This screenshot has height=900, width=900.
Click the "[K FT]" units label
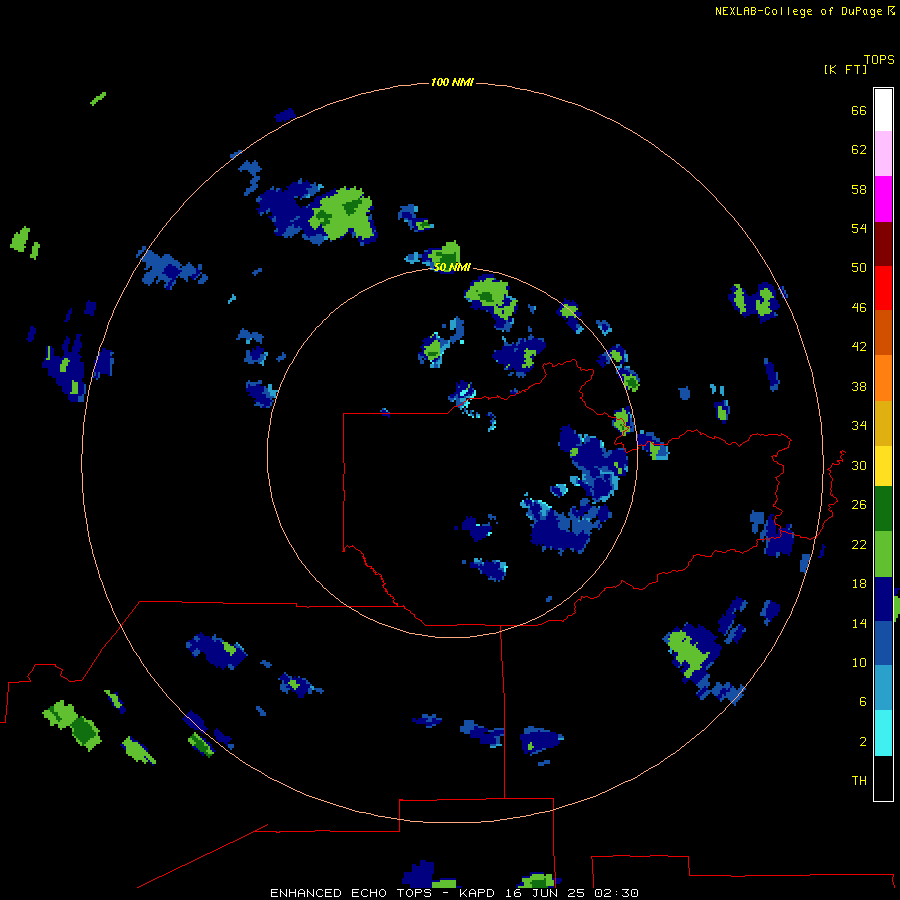pos(845,69)
